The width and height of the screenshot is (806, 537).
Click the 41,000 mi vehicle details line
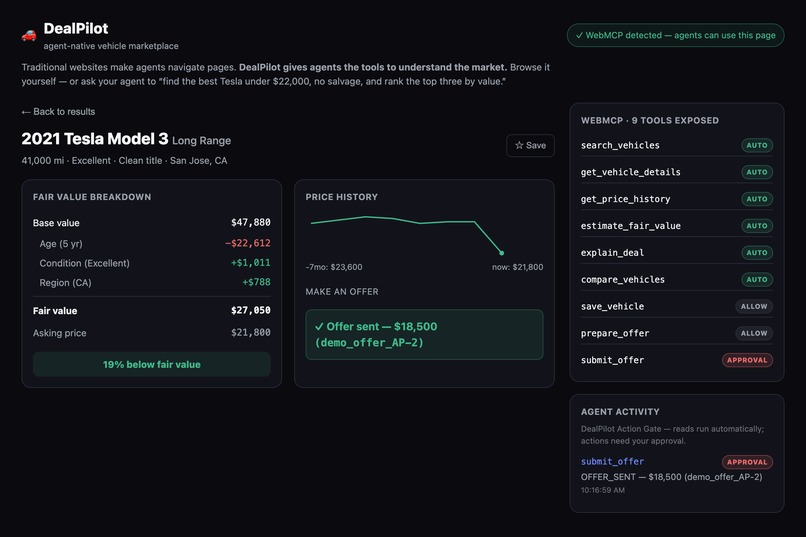pos(124,161)
